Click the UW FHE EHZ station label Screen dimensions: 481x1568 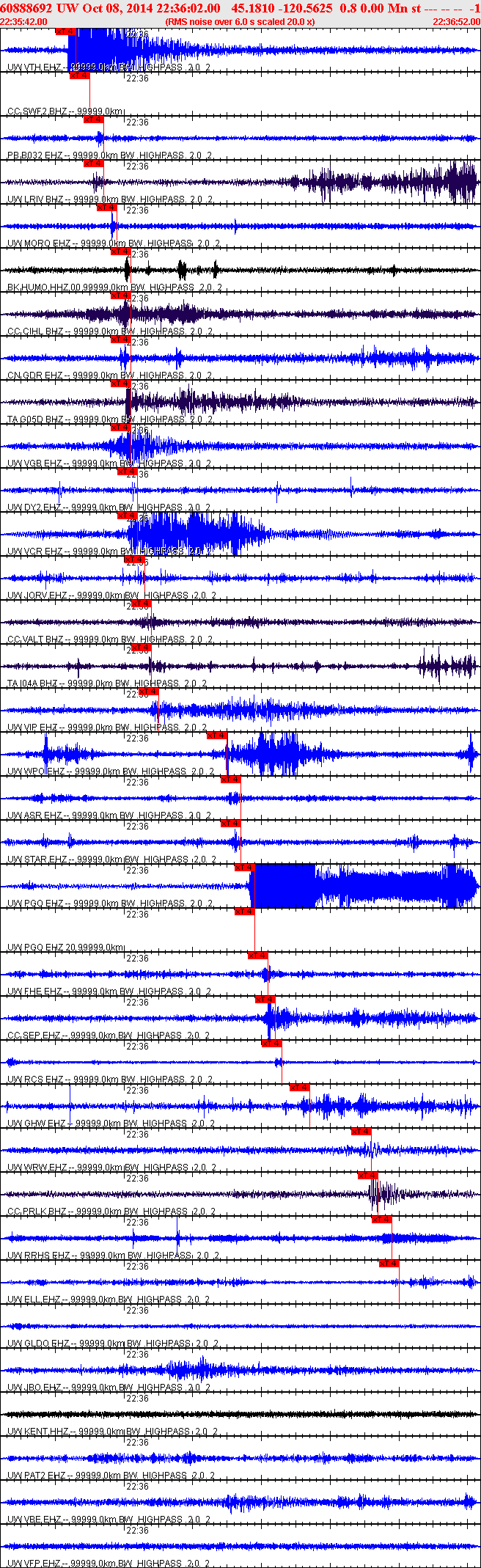click(x=110, y=992)
